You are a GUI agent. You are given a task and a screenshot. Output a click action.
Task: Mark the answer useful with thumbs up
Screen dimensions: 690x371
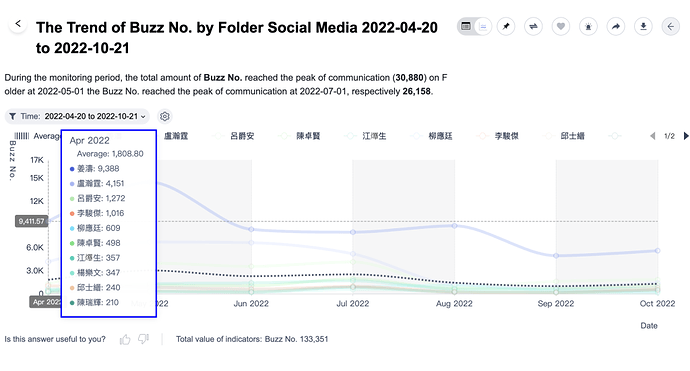125,339
